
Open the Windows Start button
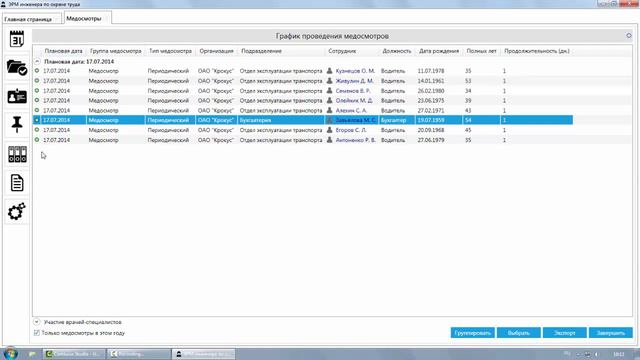point(10,353)
